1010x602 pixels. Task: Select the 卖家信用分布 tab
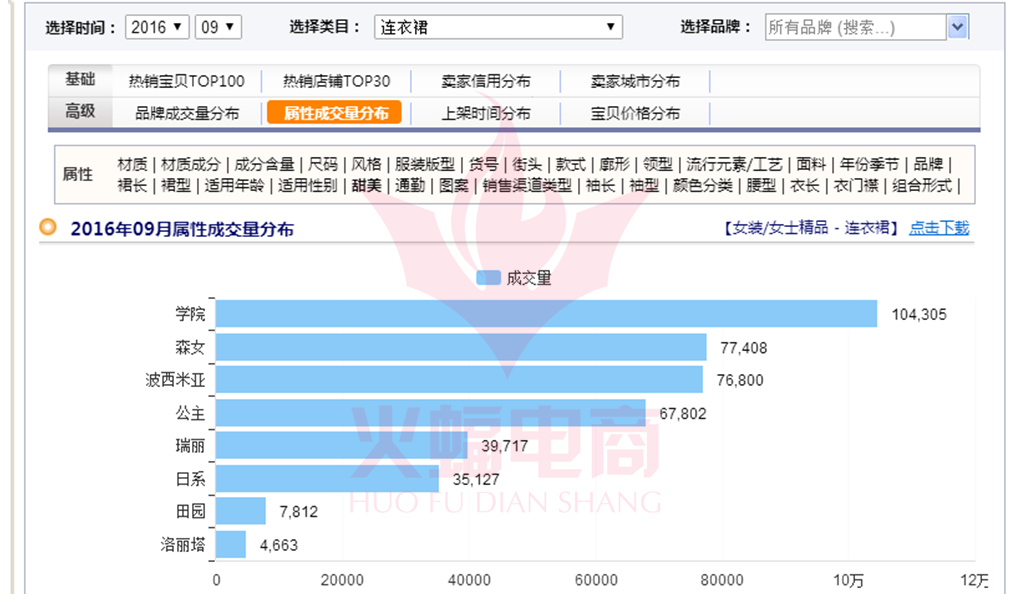coord(486,81)
